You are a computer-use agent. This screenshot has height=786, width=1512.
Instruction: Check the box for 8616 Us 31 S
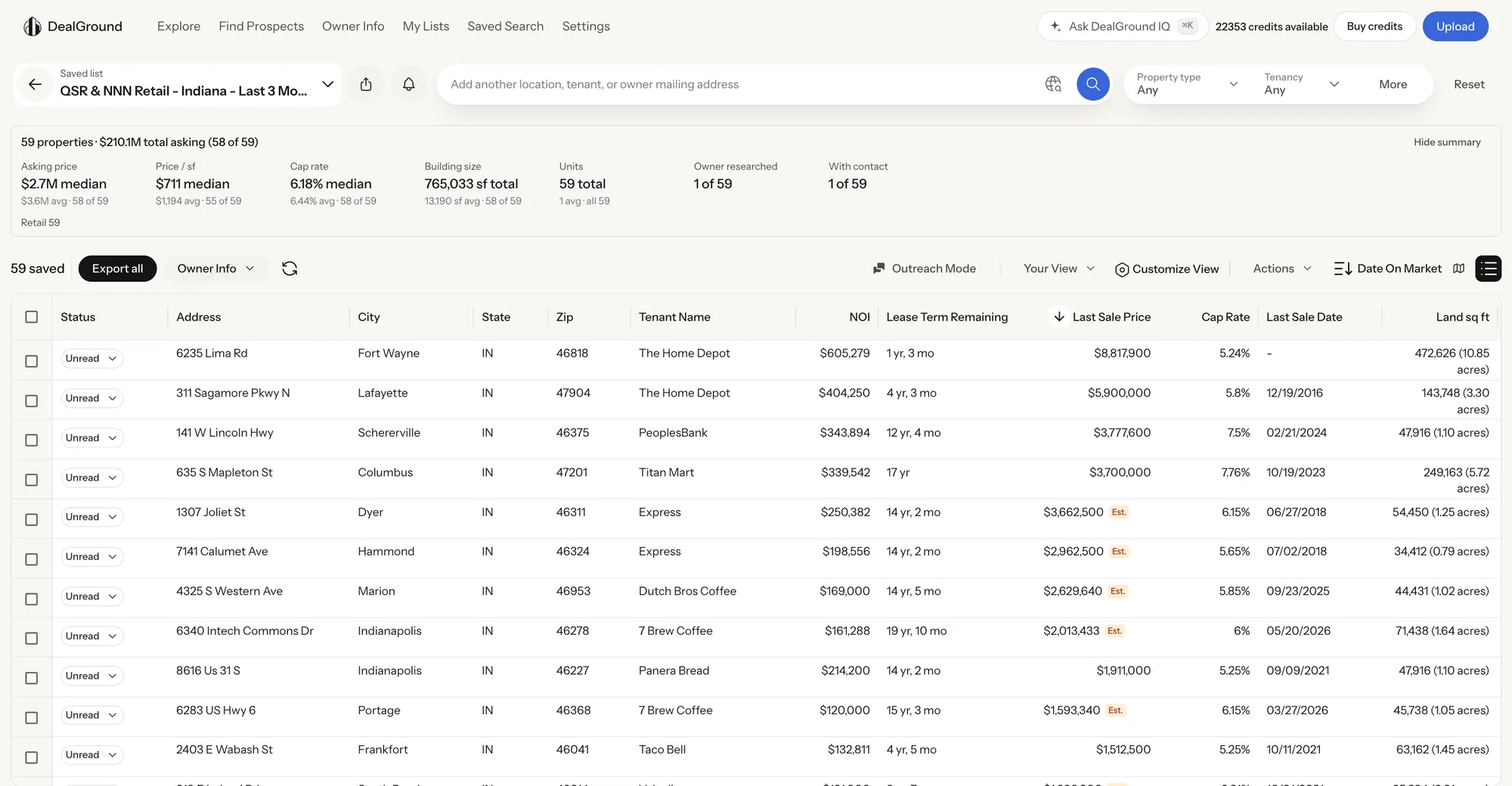tap(32, 678)
